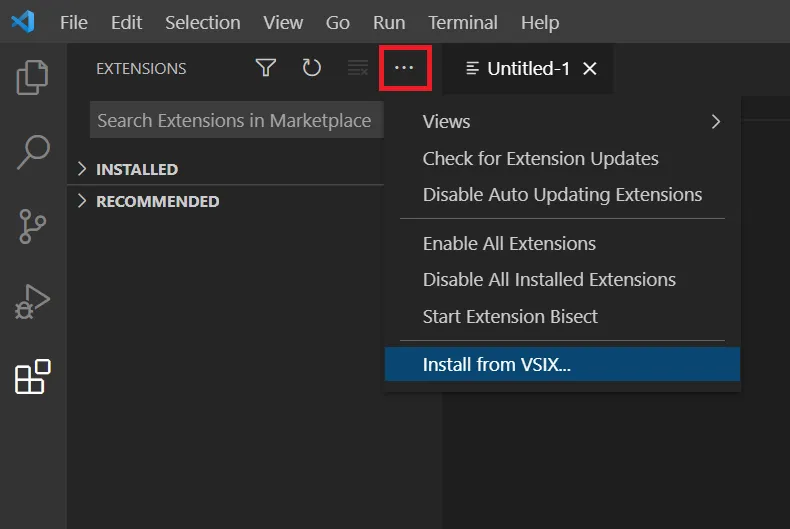The height and width of the screenshot is (529, 790).
Task: Start Extension Bisect from the menu
Action: tap(510, 316)
